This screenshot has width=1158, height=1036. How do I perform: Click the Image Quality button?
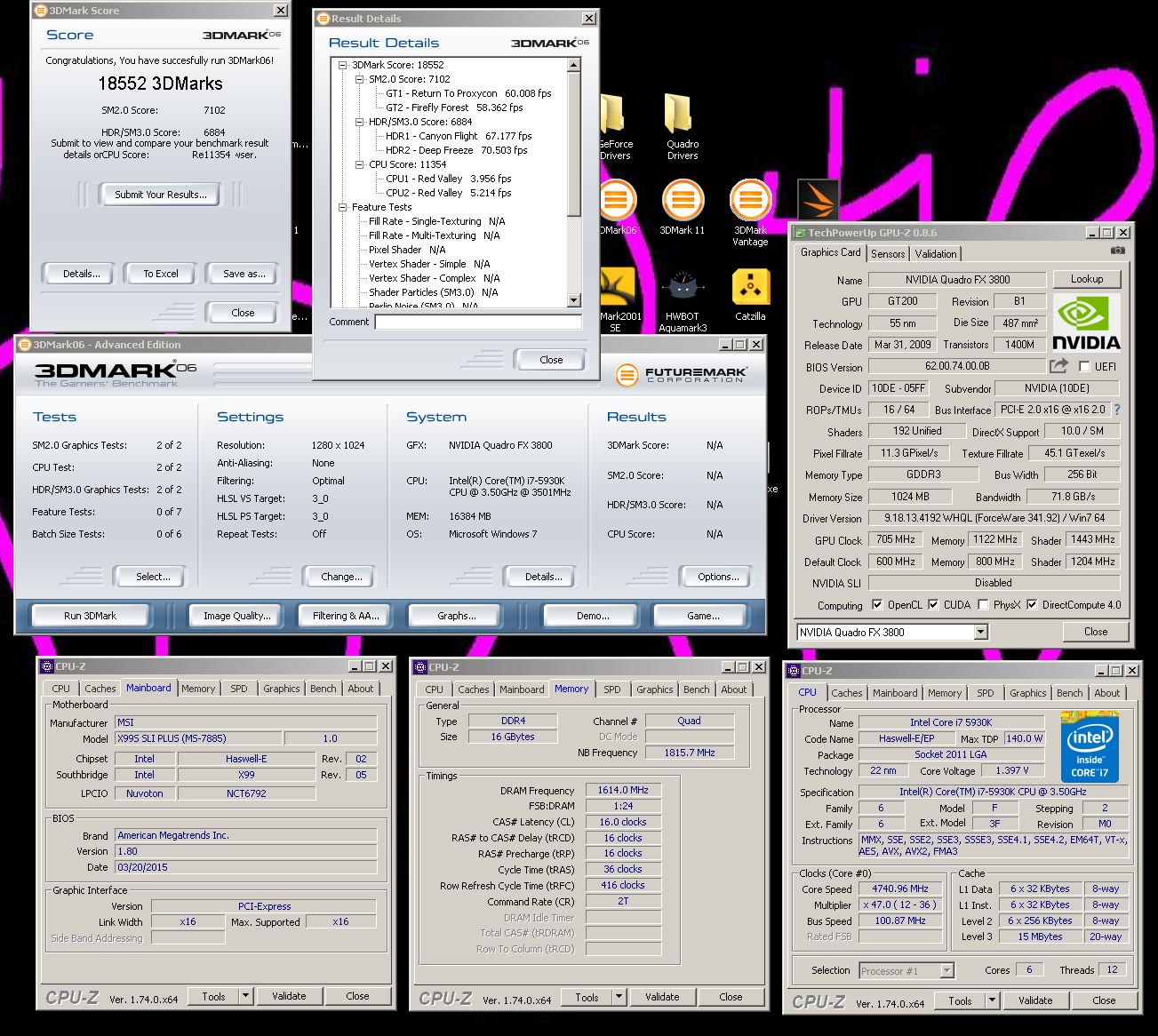(236, 616)
